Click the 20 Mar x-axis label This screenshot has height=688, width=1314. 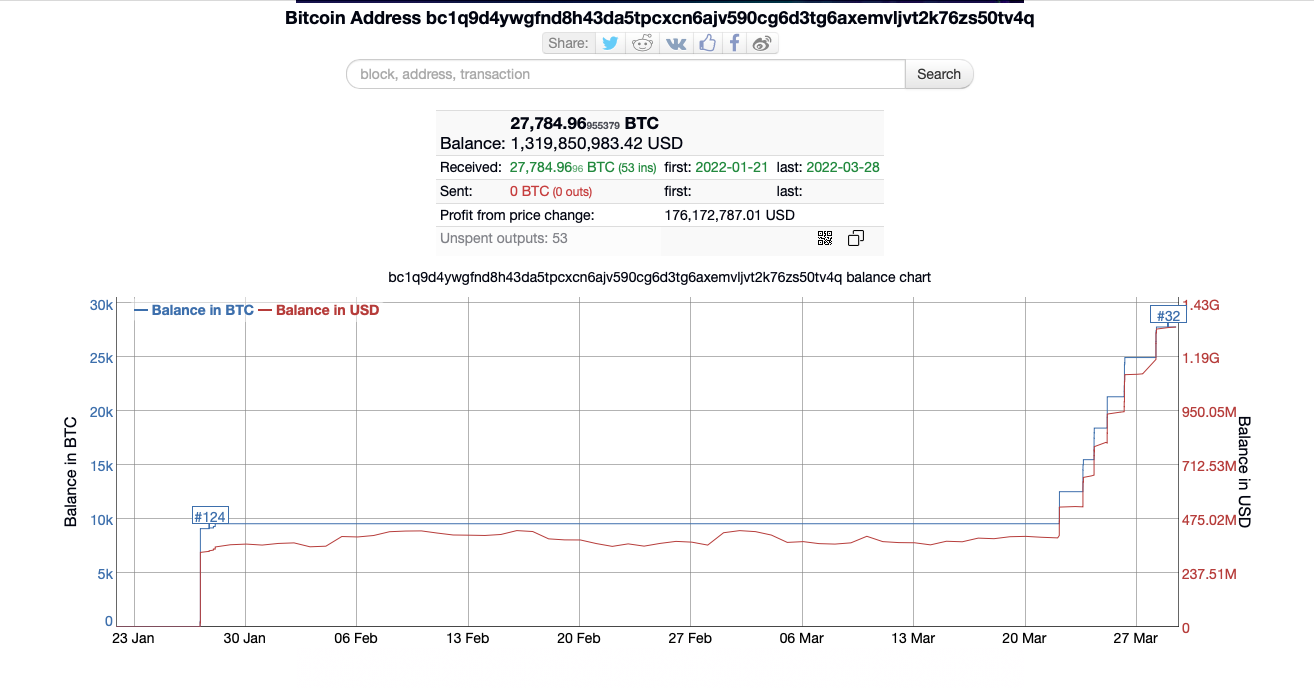[1026, 638]
